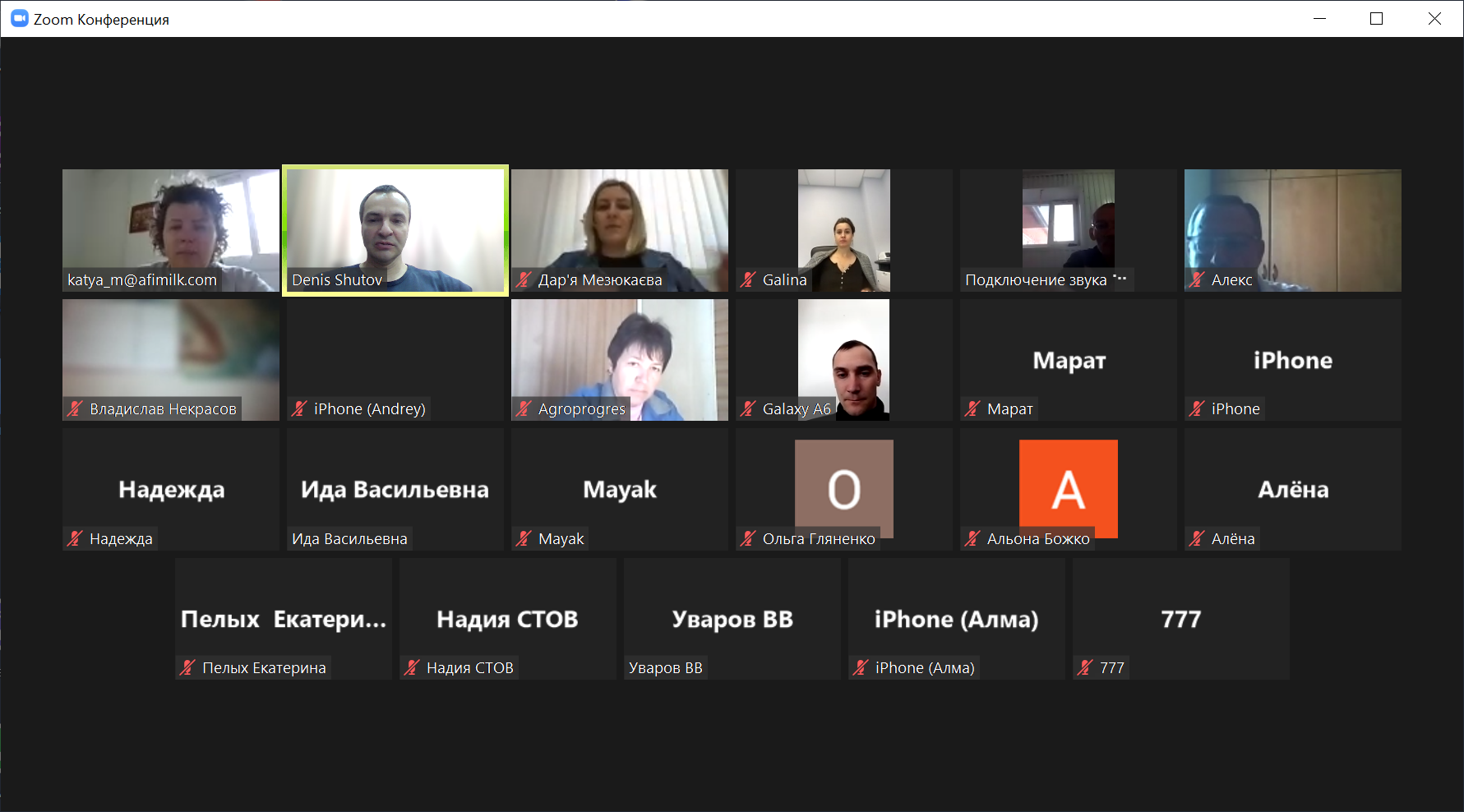Maximize the Zoom Конференция window
The width and height of the screenshot is (1464, 812).
(1377, 18)
